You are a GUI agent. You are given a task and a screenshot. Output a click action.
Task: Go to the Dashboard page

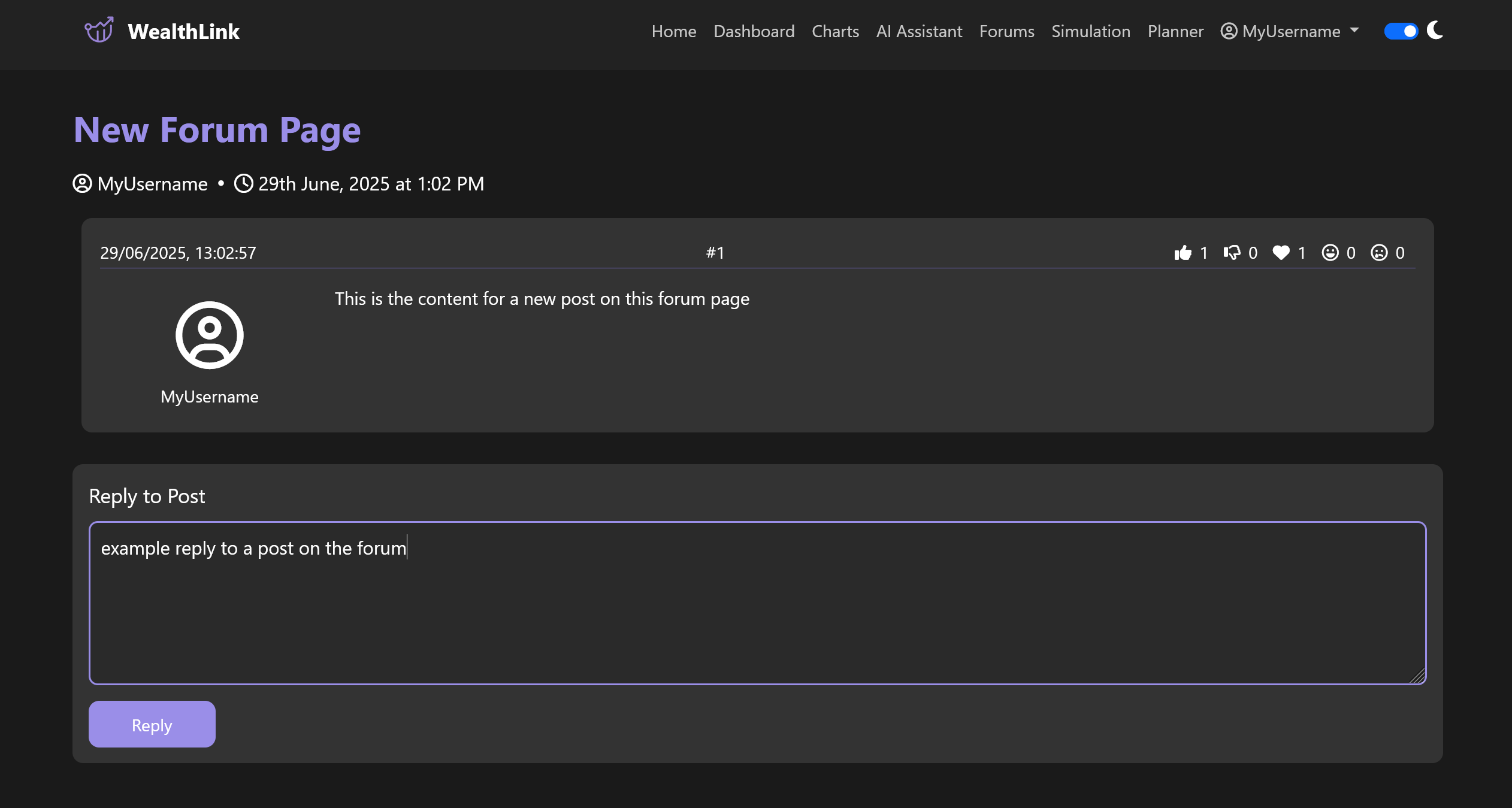[x=754, y=31]
